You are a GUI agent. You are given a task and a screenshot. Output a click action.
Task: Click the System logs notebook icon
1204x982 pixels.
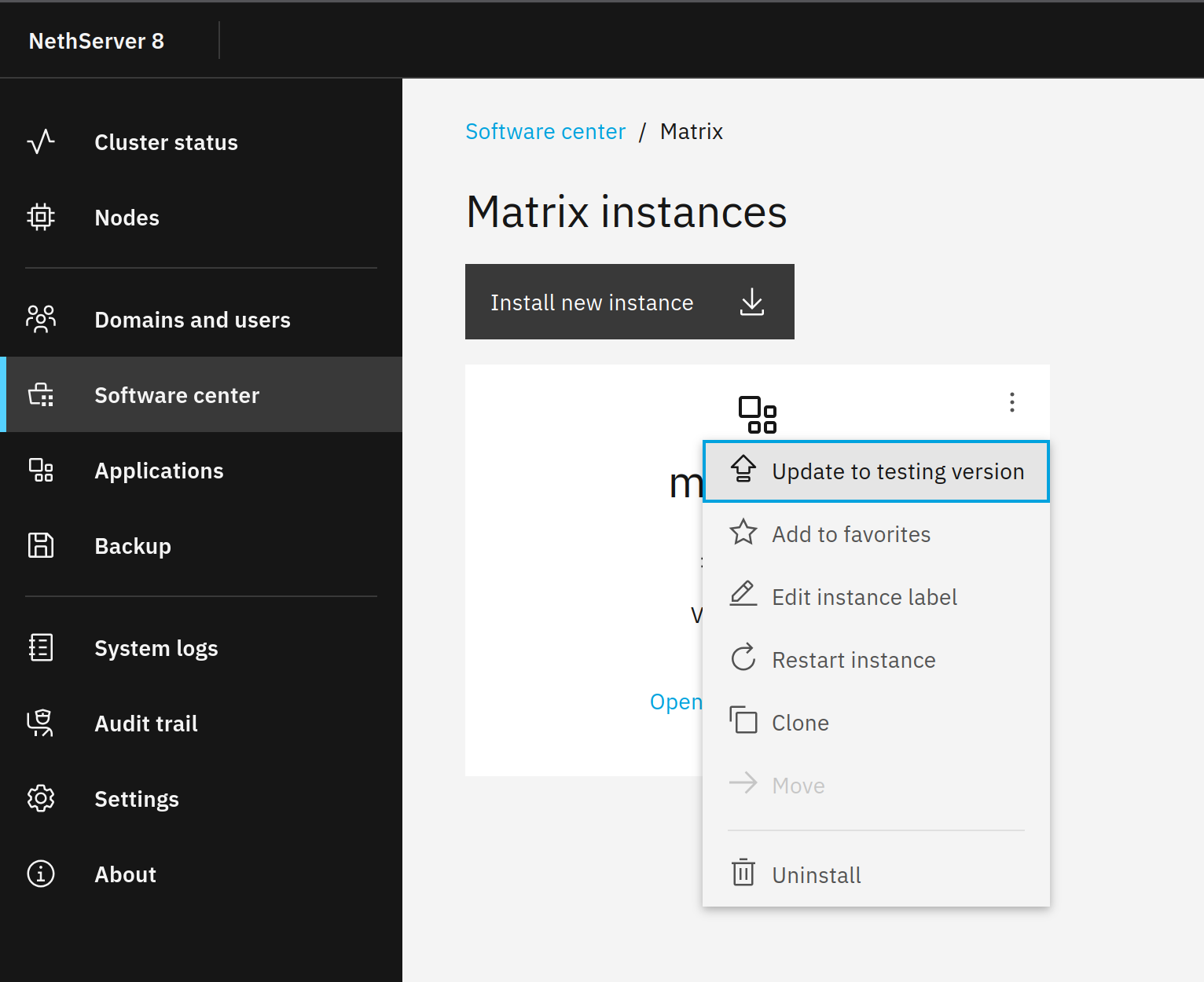[x=41, y=648]
